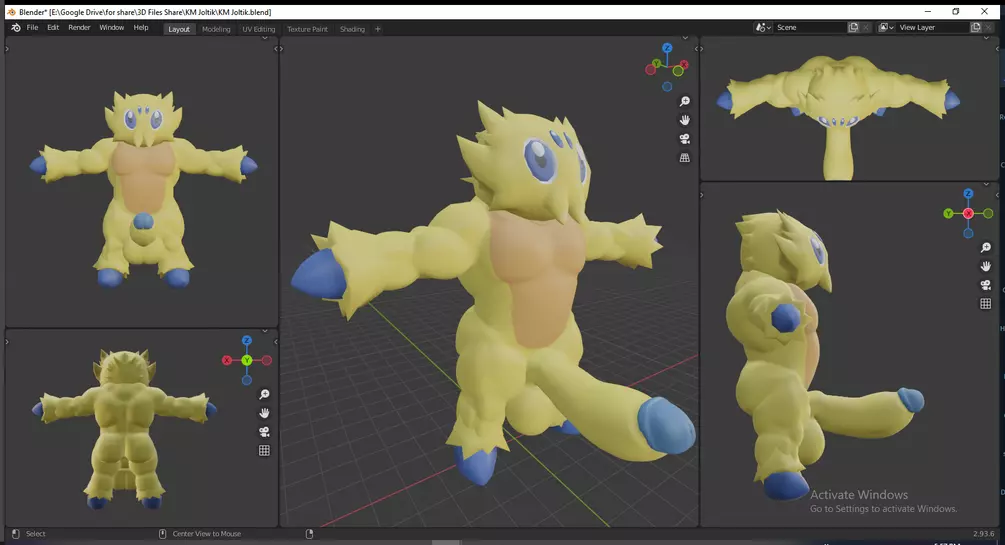Viewport: 1005px width, 545px height.
Task: Click zoom icon in bottom-left back view
Action: [x=265, y=395]
